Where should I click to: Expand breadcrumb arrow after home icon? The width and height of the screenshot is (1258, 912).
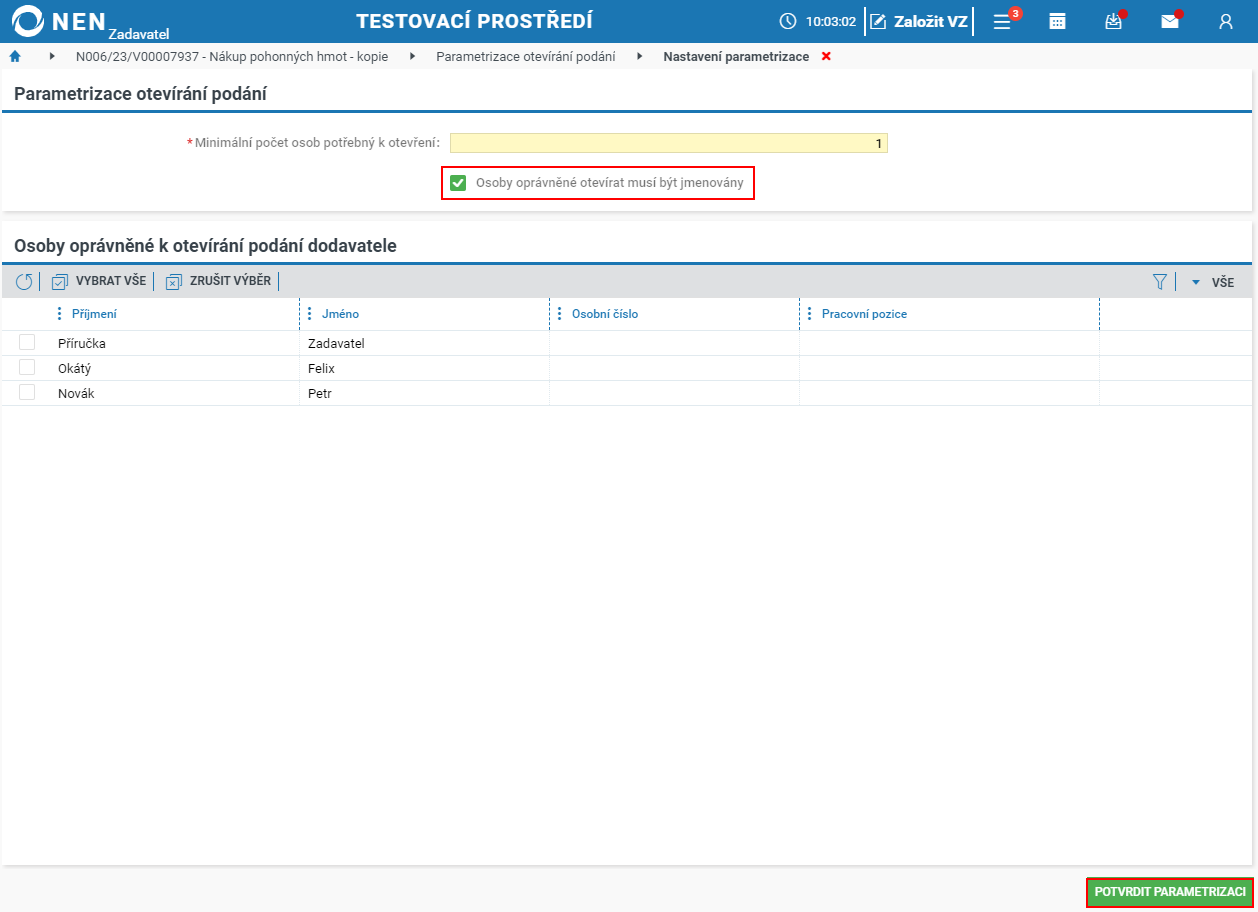tap(52, 57)
